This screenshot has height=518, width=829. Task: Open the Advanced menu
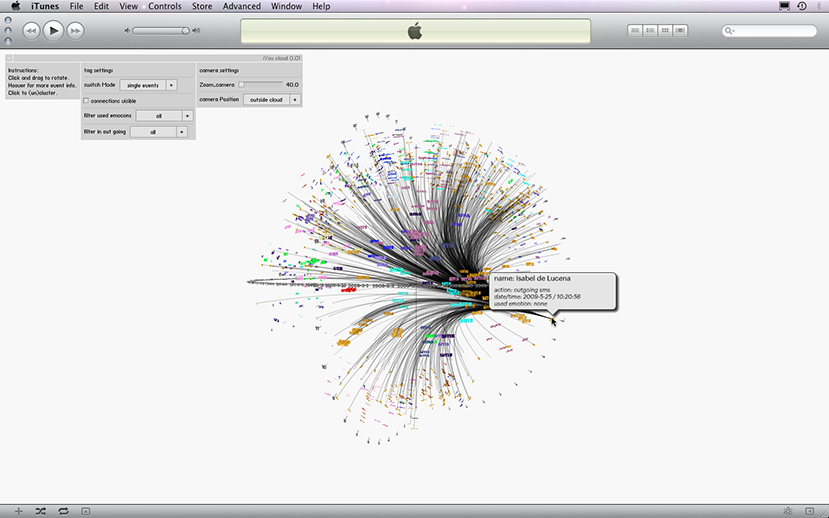[242, 6]
